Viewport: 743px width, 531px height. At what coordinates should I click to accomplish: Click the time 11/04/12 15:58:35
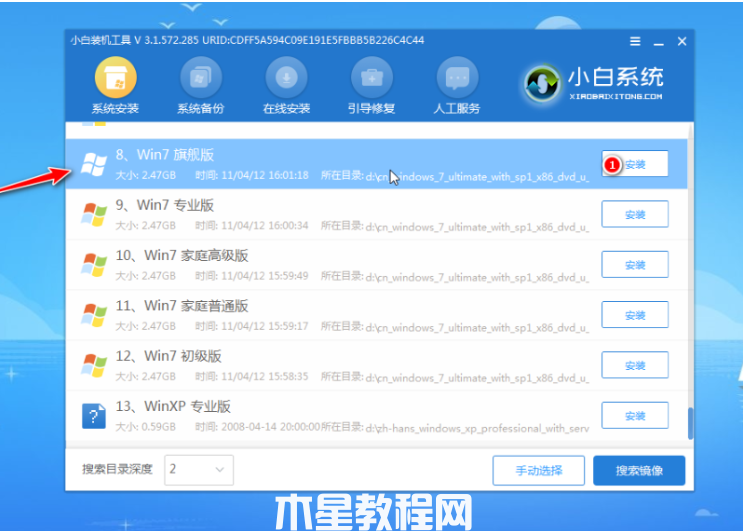[265, 377]
